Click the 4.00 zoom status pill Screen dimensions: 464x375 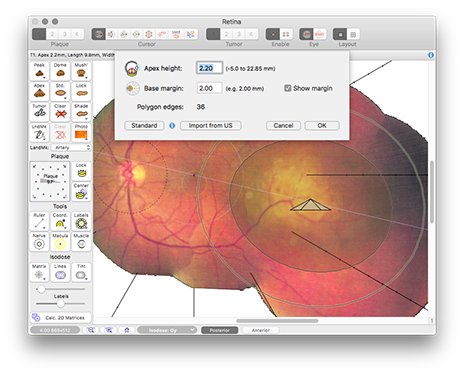coord(55,330)
